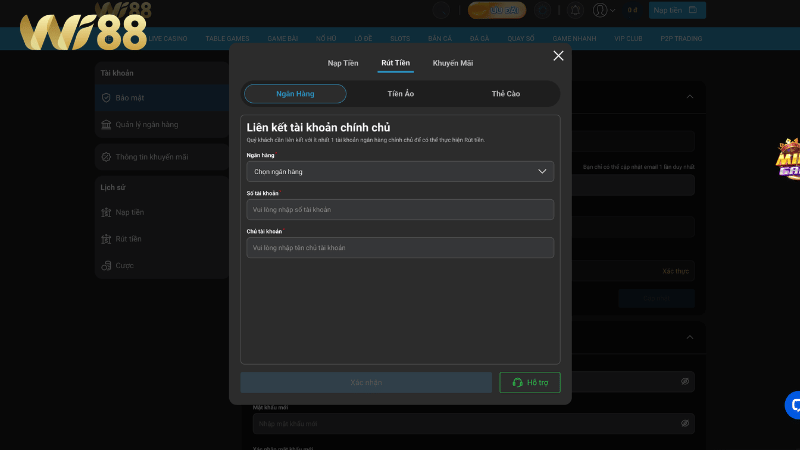Viewport: 800px width, 450px height.
Task: Switch to the Nạp Tiền tab
Action: click(x=343, y=63)
